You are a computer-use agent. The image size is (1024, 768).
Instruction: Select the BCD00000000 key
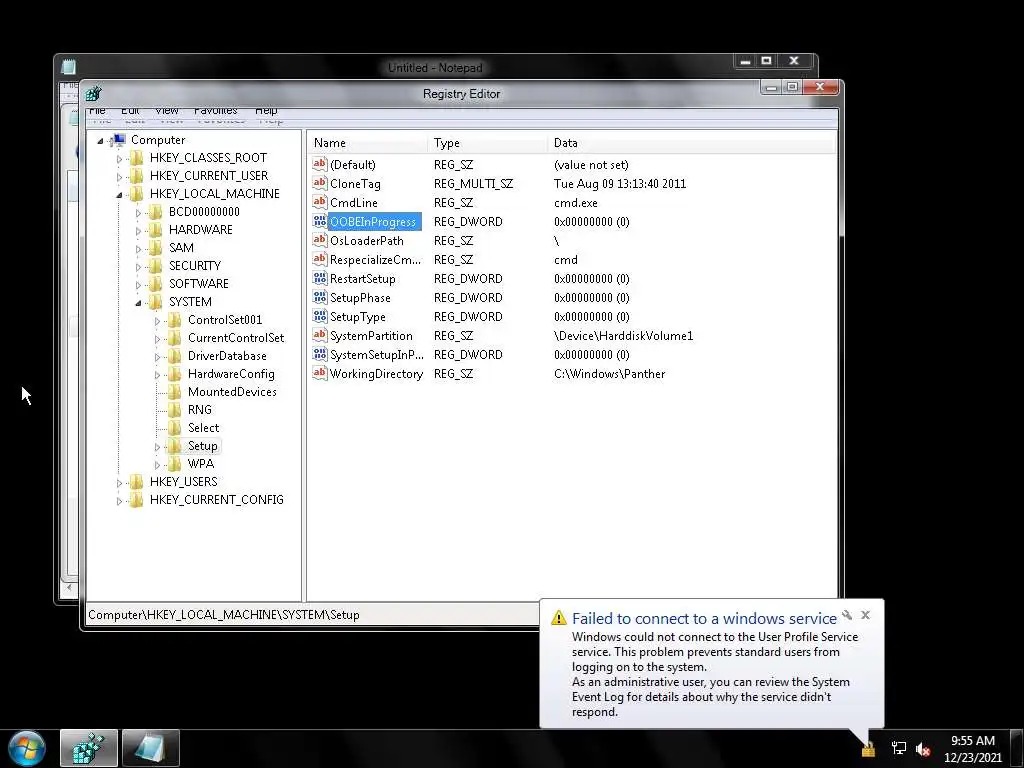click(x=204, y=212)
